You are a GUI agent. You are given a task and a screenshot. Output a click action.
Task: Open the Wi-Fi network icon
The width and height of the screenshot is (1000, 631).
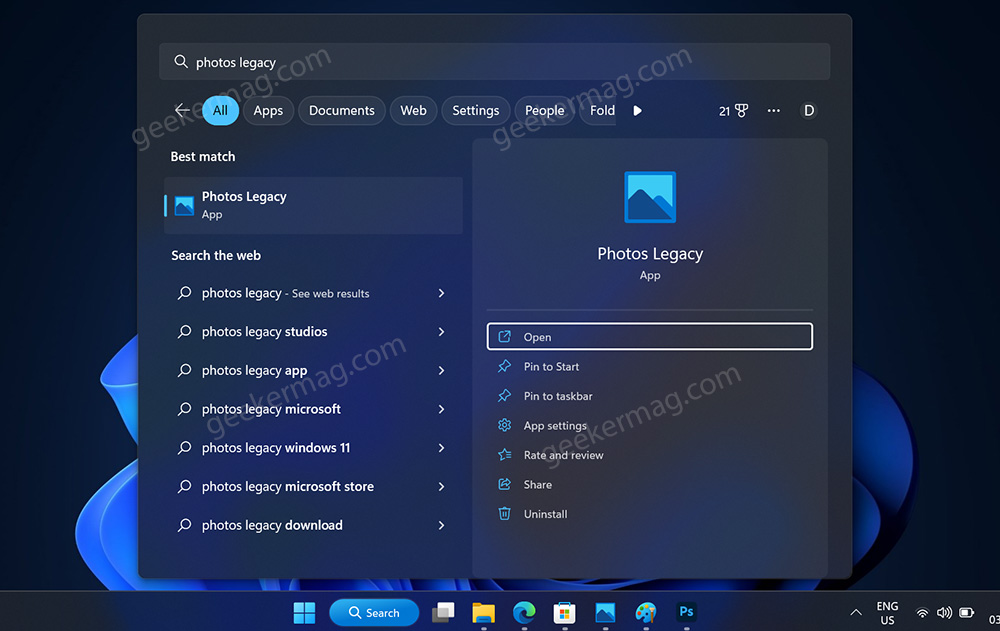922,613
